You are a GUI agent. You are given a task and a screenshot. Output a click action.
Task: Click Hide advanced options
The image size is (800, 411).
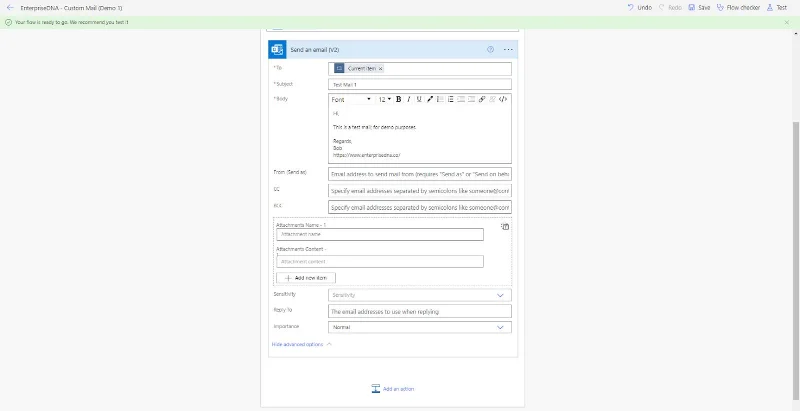pos(302,345)
